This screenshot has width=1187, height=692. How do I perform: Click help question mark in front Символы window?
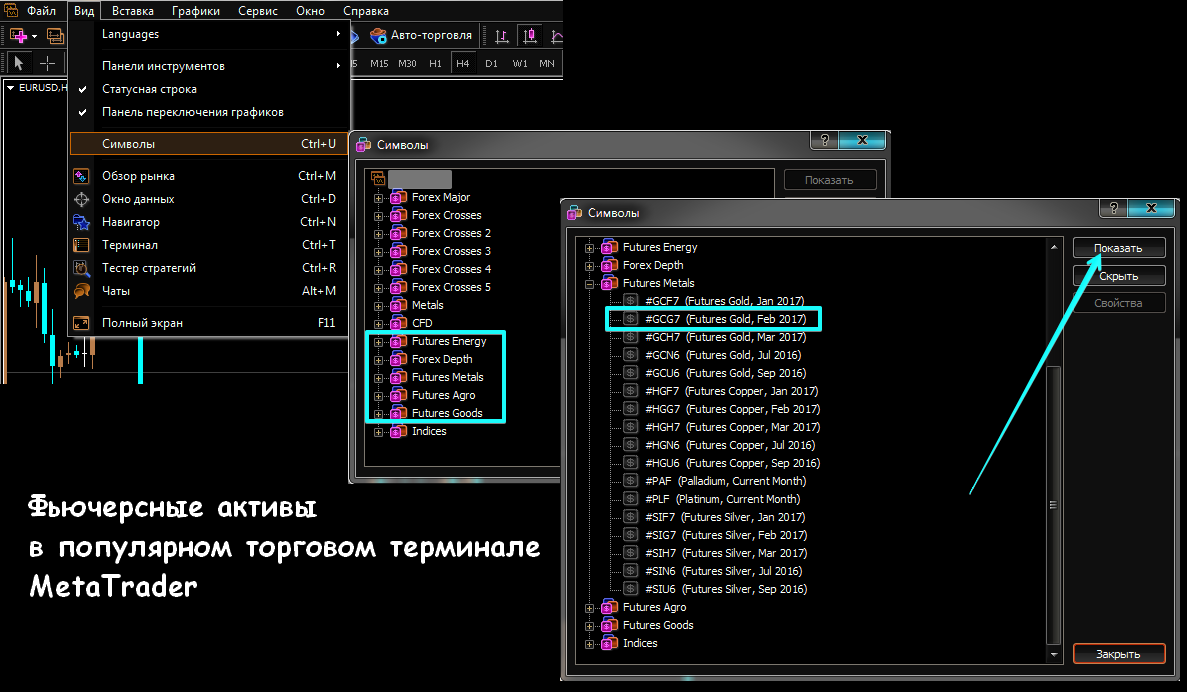coord(1113,207)
